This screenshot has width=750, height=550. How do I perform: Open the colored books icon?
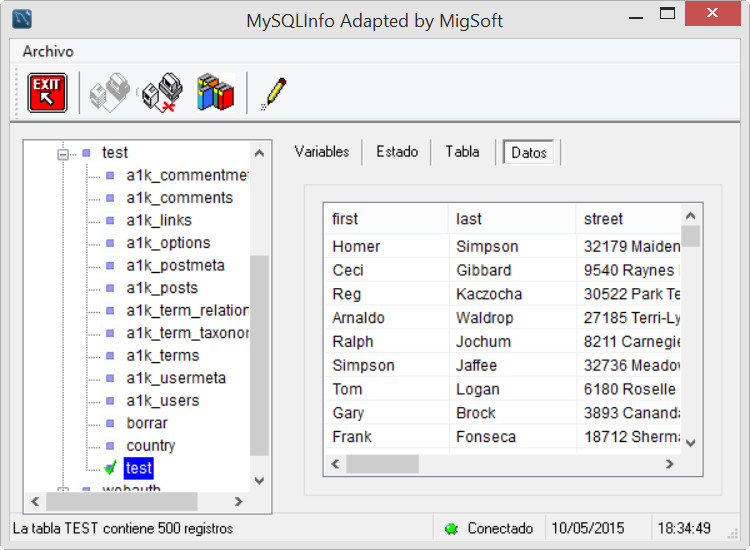pyautogui.click(x=214, y=93)
